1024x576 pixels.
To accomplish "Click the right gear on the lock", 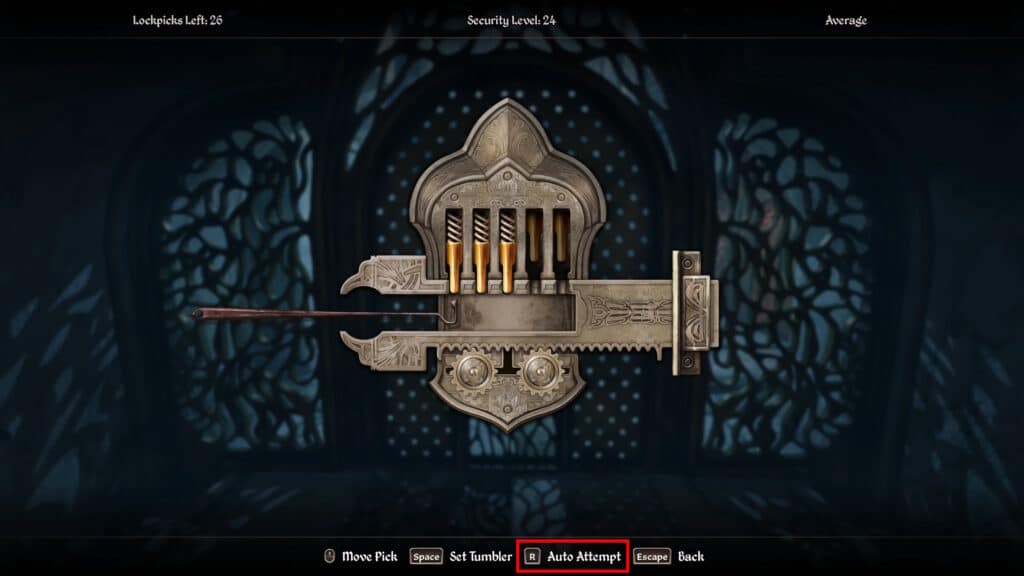I will [x=541, y=372].
